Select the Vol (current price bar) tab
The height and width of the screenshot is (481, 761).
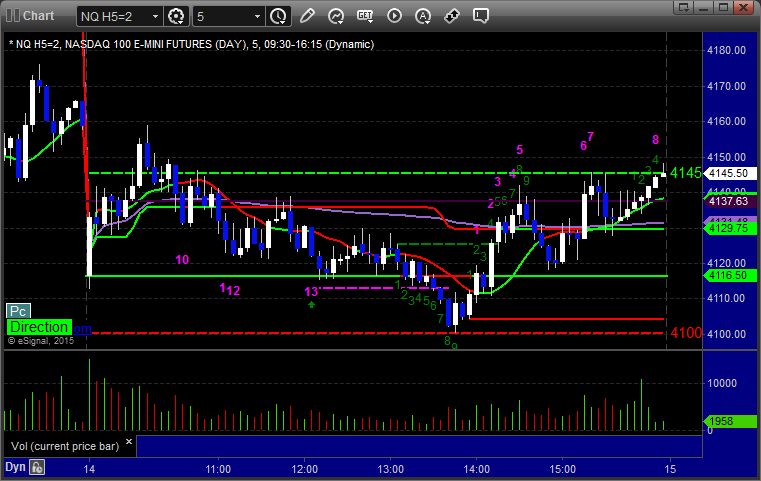65,446
